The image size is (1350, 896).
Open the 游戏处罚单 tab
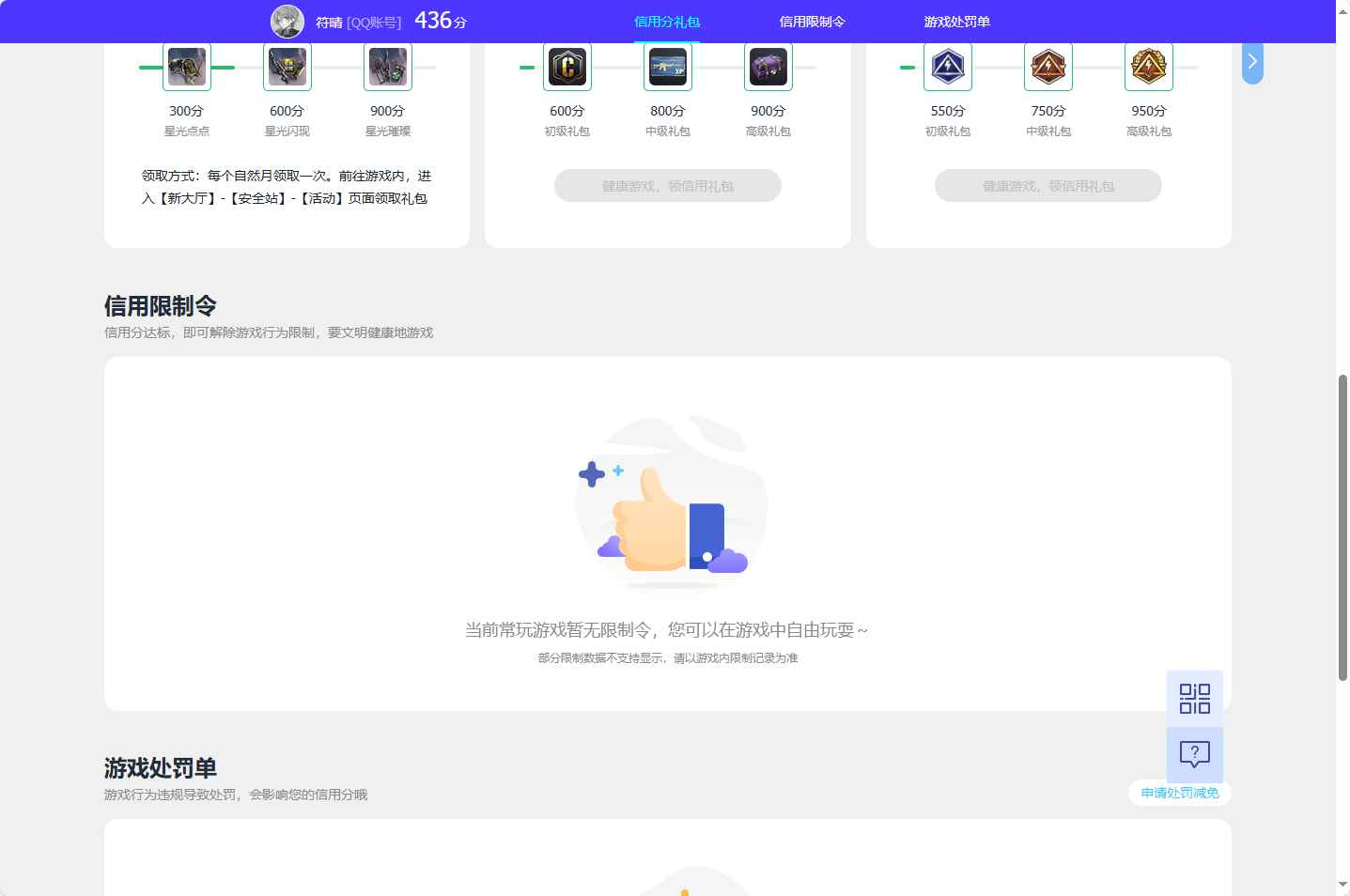[954, 21]
